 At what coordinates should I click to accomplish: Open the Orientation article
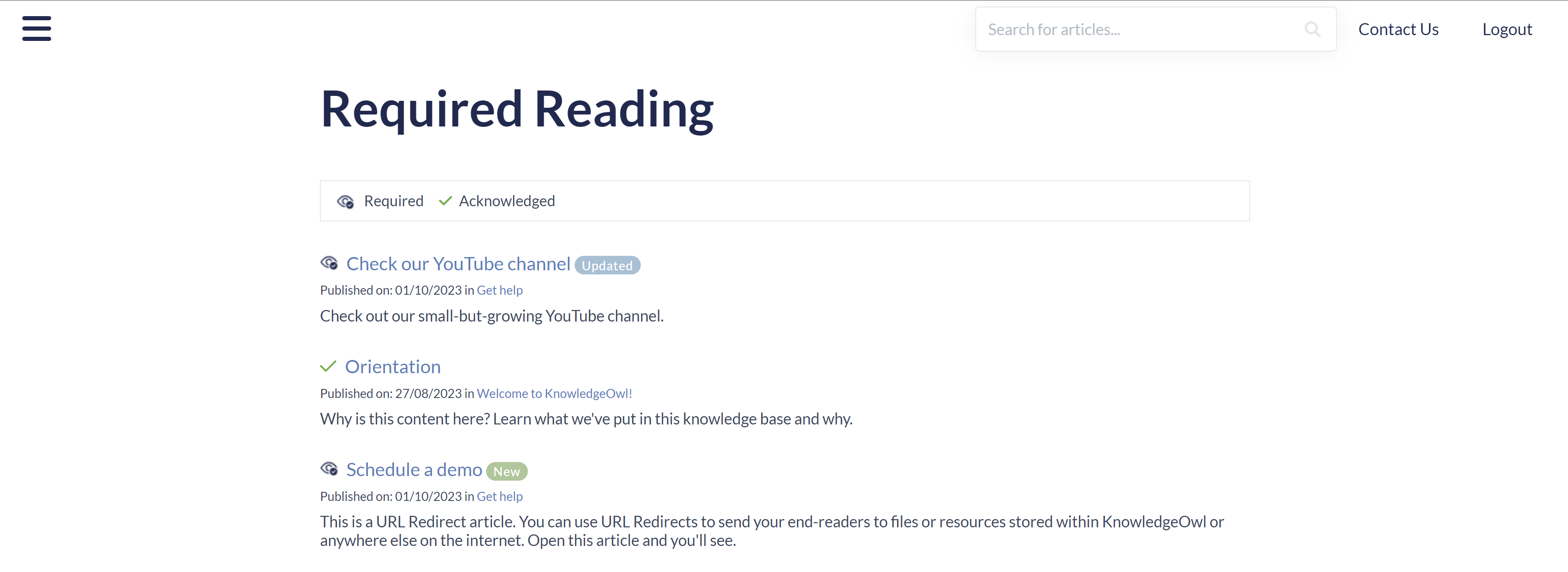point(393,366)
